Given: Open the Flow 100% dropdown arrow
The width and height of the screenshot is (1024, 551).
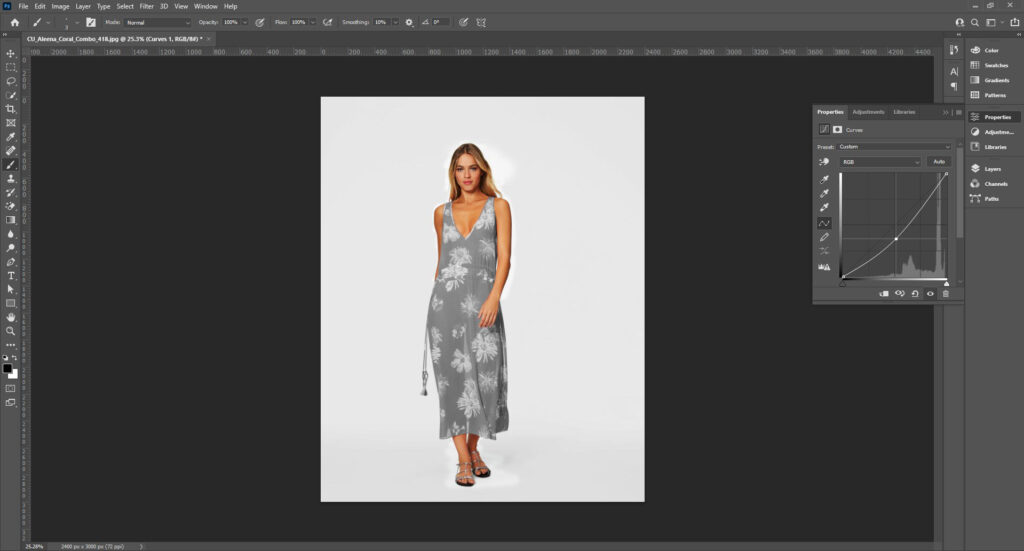Looking at the screenshot, I should click(313, 22).
